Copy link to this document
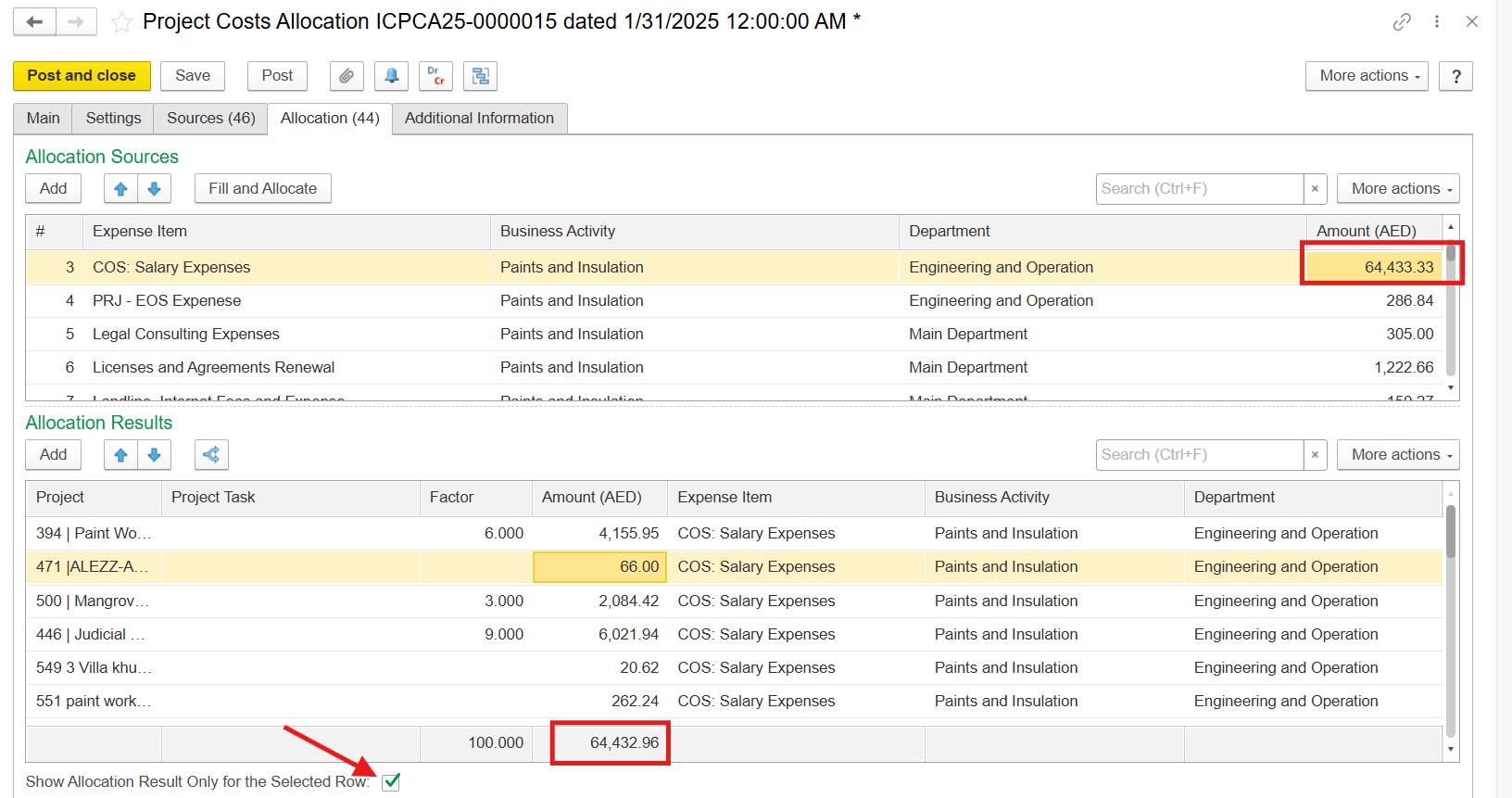Viewport: 1512px width, 798px height. pyautogui.click(x=1402, y=21)
